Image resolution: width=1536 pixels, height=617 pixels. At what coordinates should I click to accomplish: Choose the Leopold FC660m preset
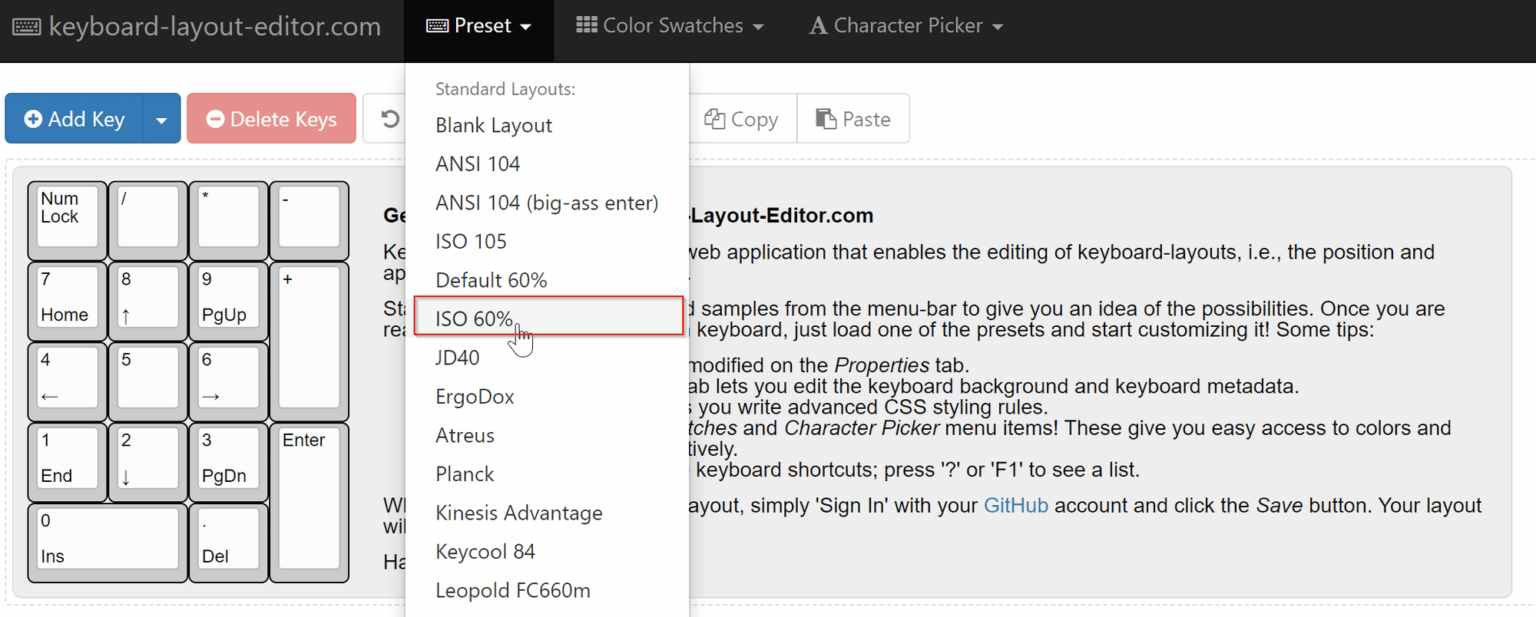pyautogui.click(x=548, y=590)
